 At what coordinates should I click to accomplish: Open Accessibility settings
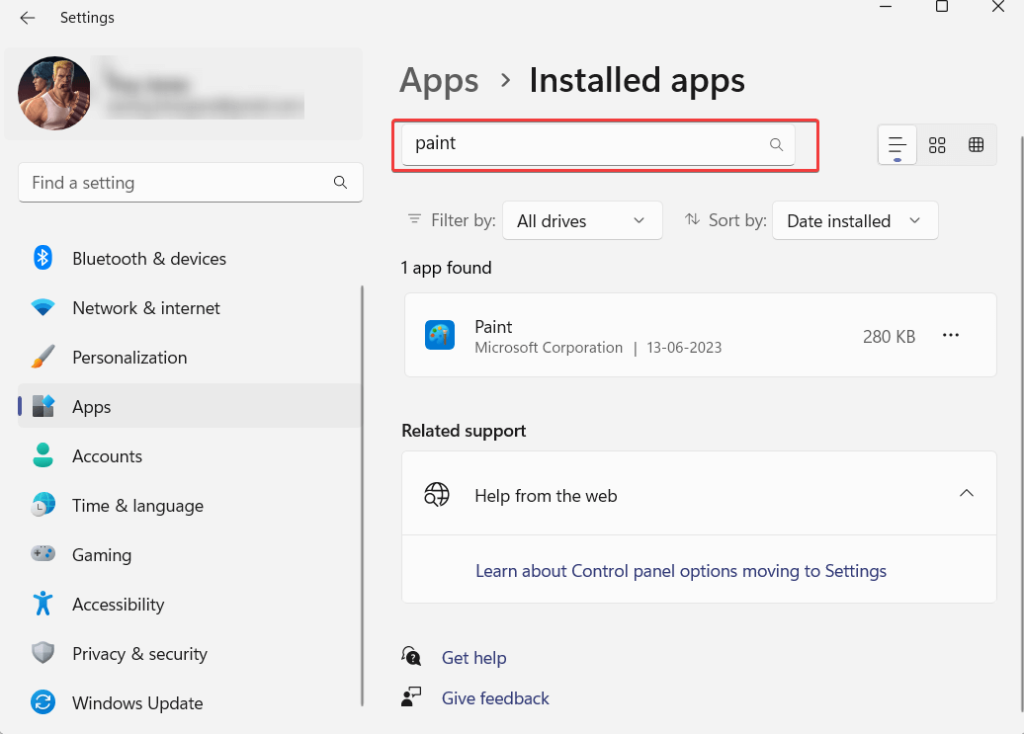190,604
